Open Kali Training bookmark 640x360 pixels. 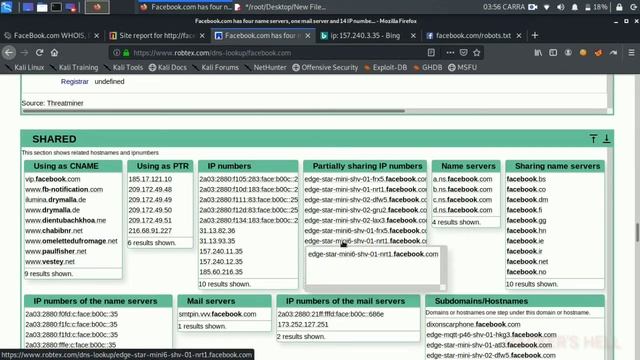tap(75, 67)
